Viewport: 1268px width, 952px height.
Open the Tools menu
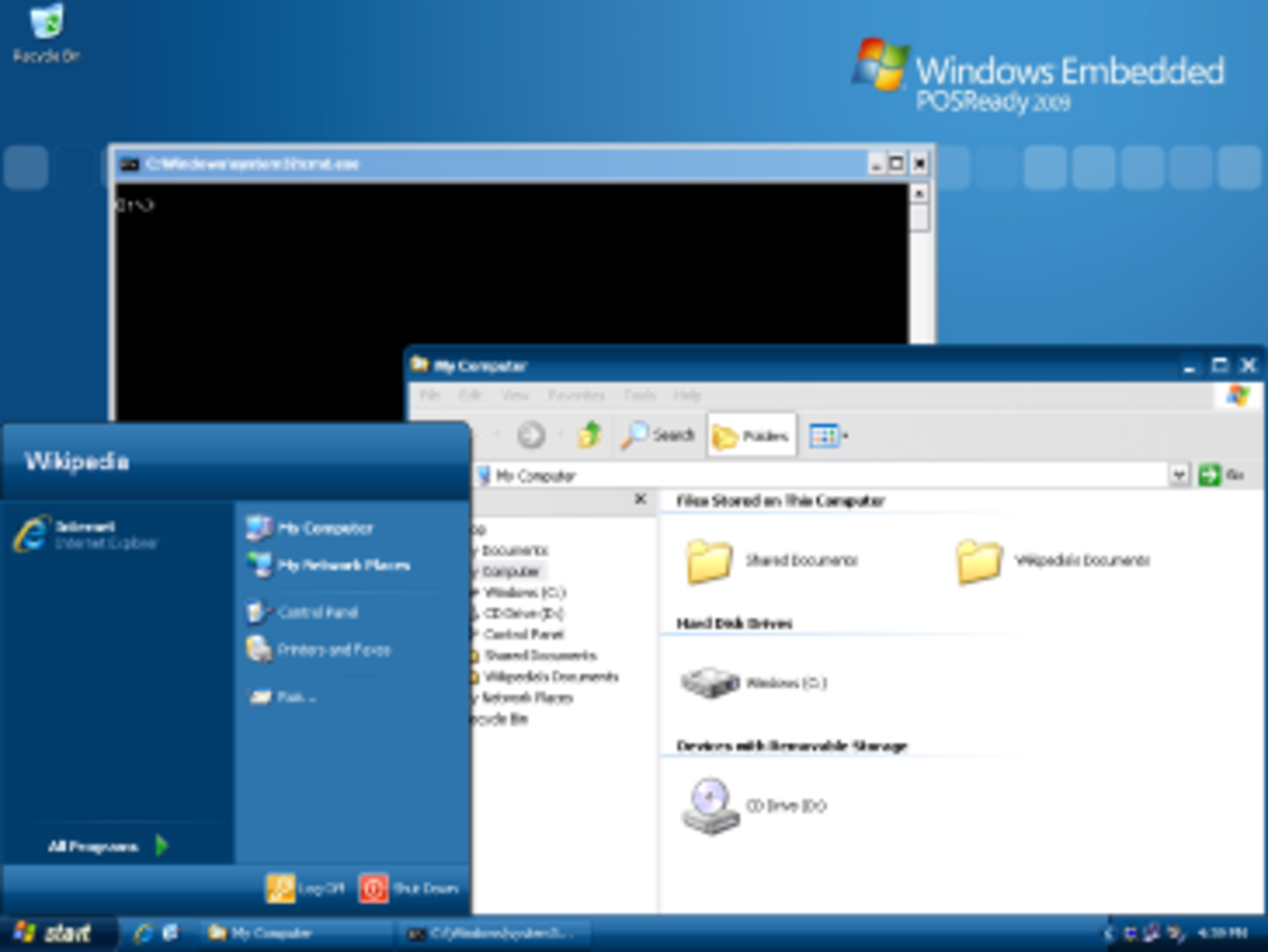click(x=640, y=394)
